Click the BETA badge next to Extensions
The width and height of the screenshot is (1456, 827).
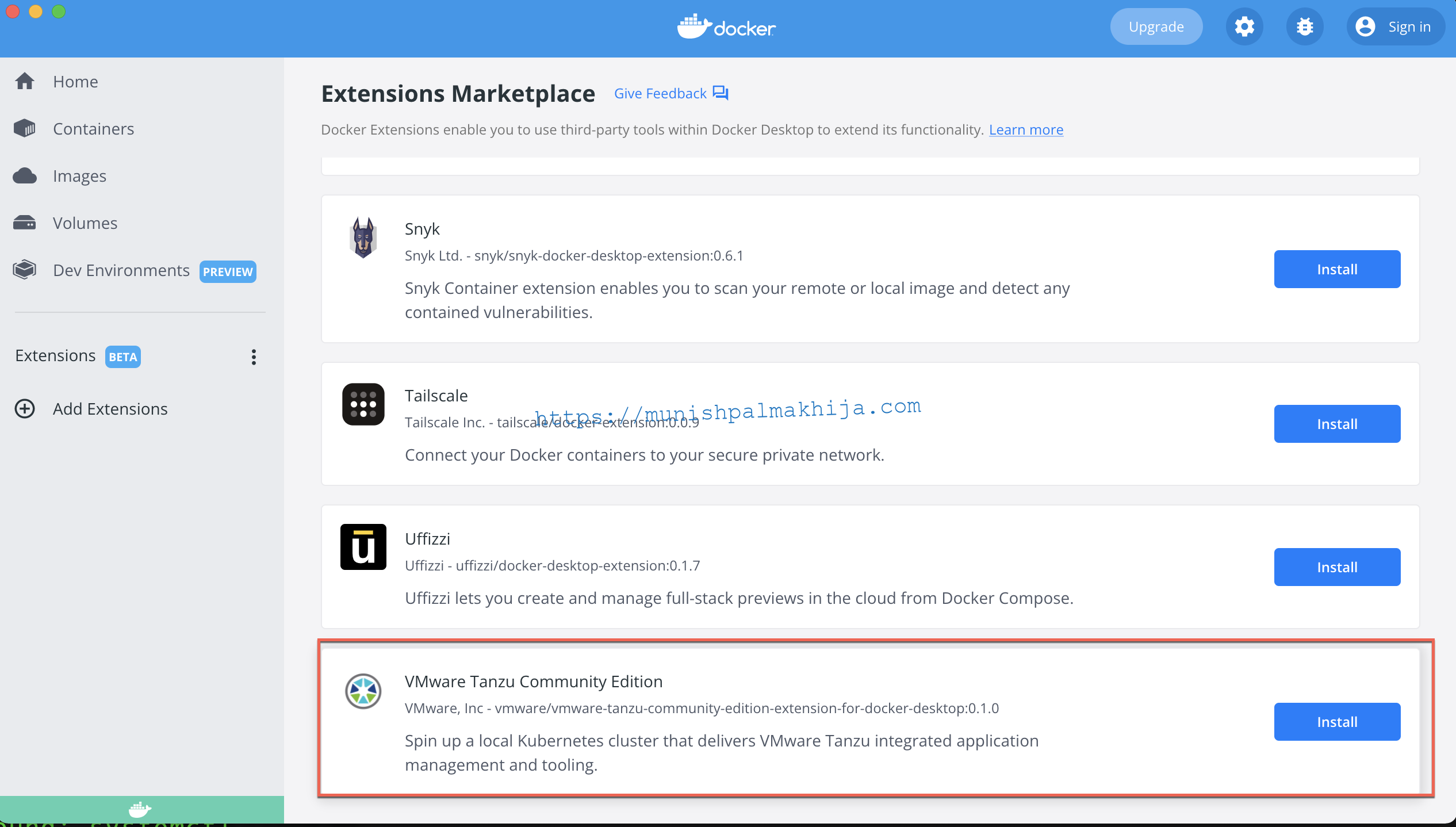[122, 357]
